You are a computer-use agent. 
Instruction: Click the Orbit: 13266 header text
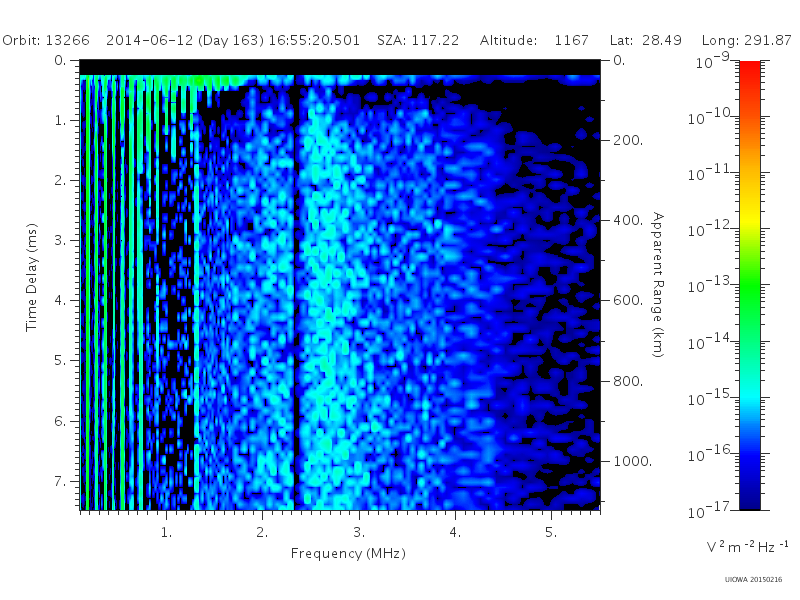[46, 40]
